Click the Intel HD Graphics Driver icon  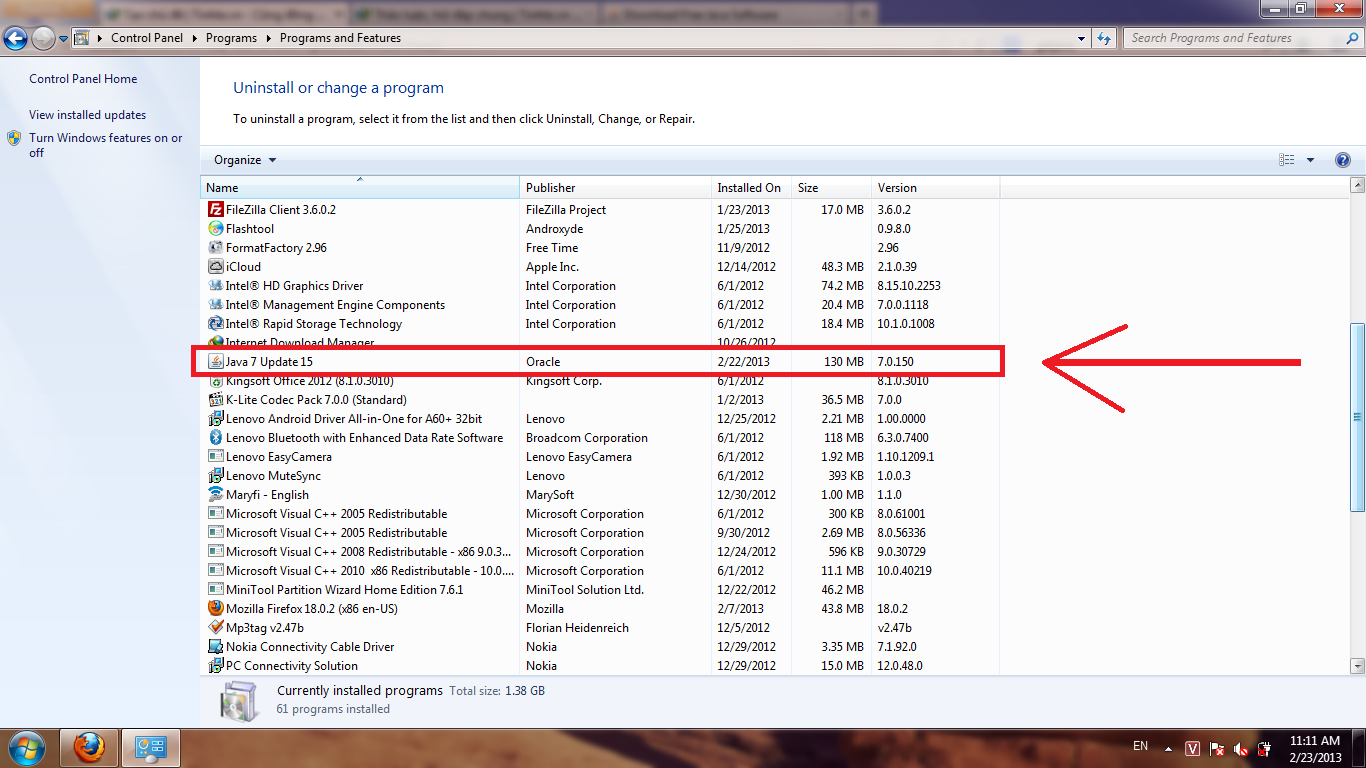pos(215,286)
